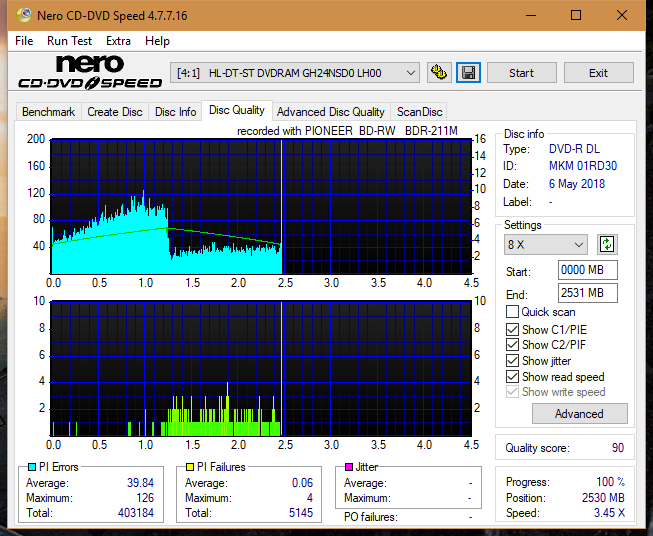
Task: Toggle Show read speed checkbox
Action: (512, 376)
